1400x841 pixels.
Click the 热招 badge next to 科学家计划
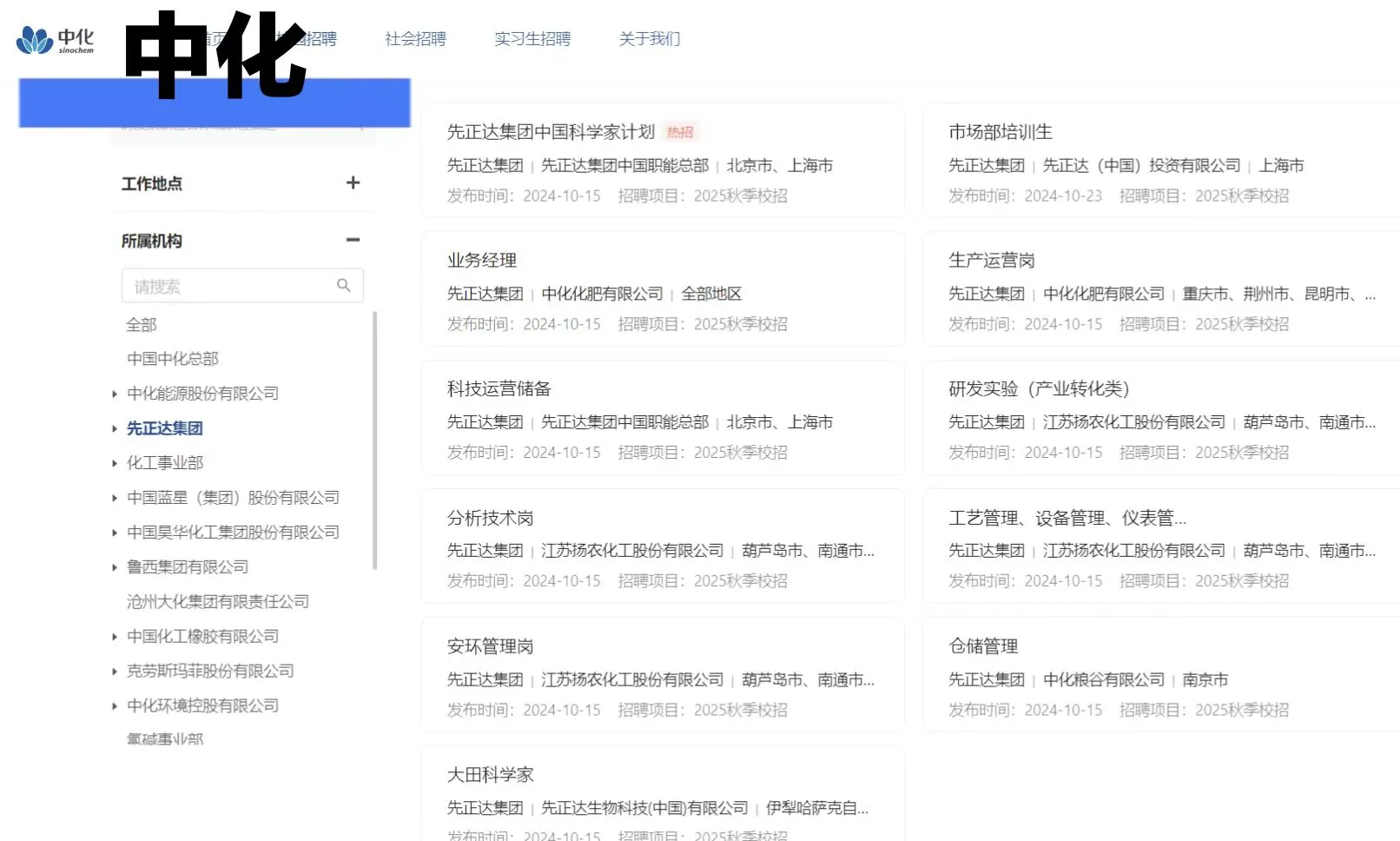(x=682, y=131)
